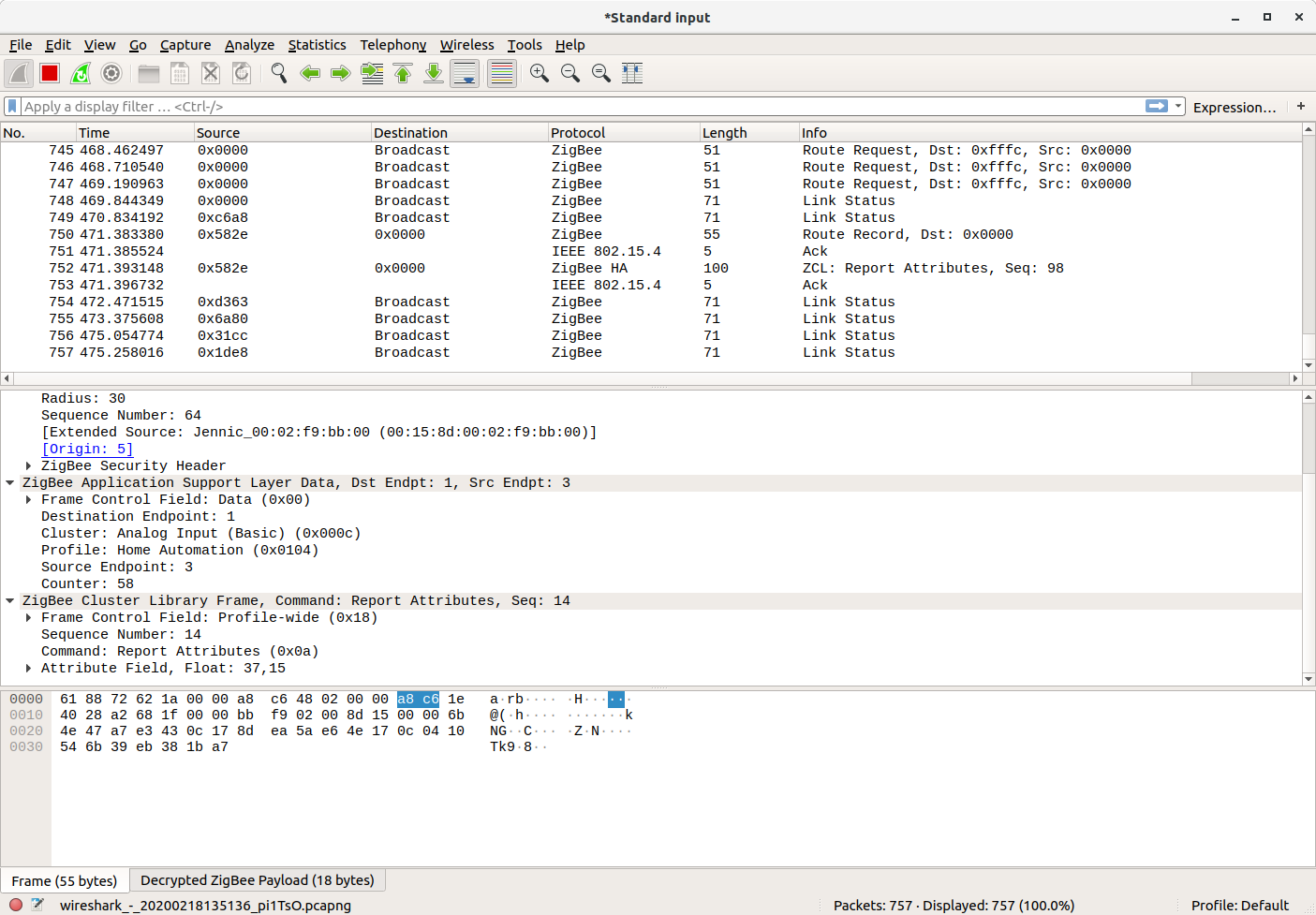Reset text to normal size
The image size is (1316, 915).
(601, 73)
